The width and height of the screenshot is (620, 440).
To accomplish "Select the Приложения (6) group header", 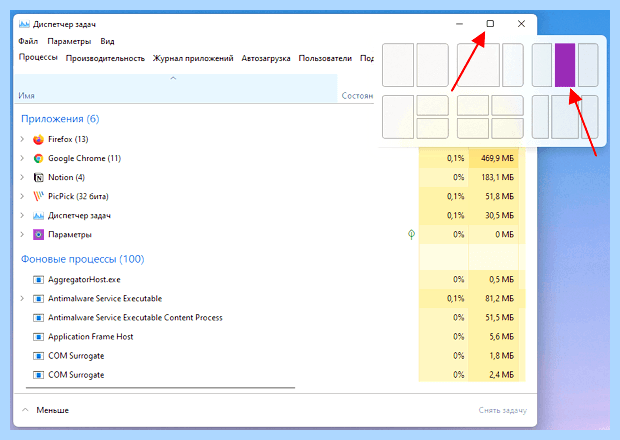I will click(60, 119).
